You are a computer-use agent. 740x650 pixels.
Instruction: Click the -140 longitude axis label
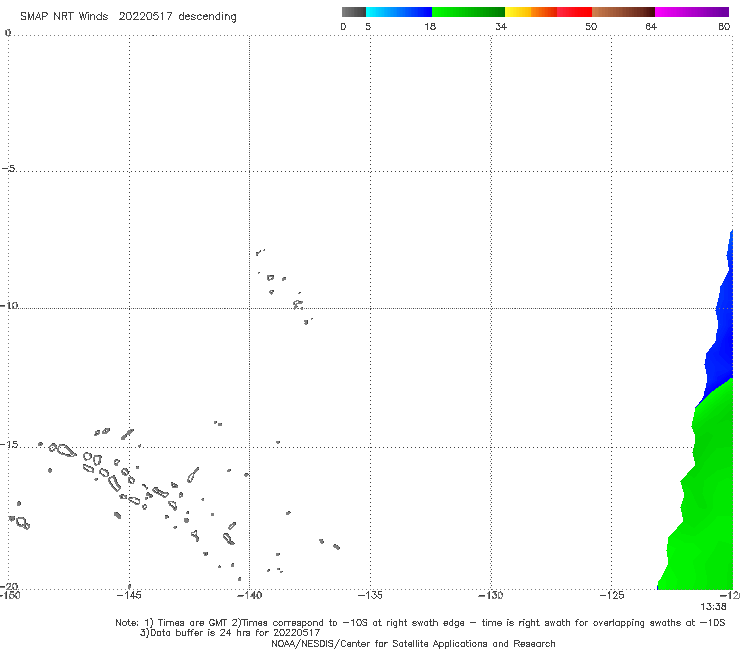(x=249, y=595)
